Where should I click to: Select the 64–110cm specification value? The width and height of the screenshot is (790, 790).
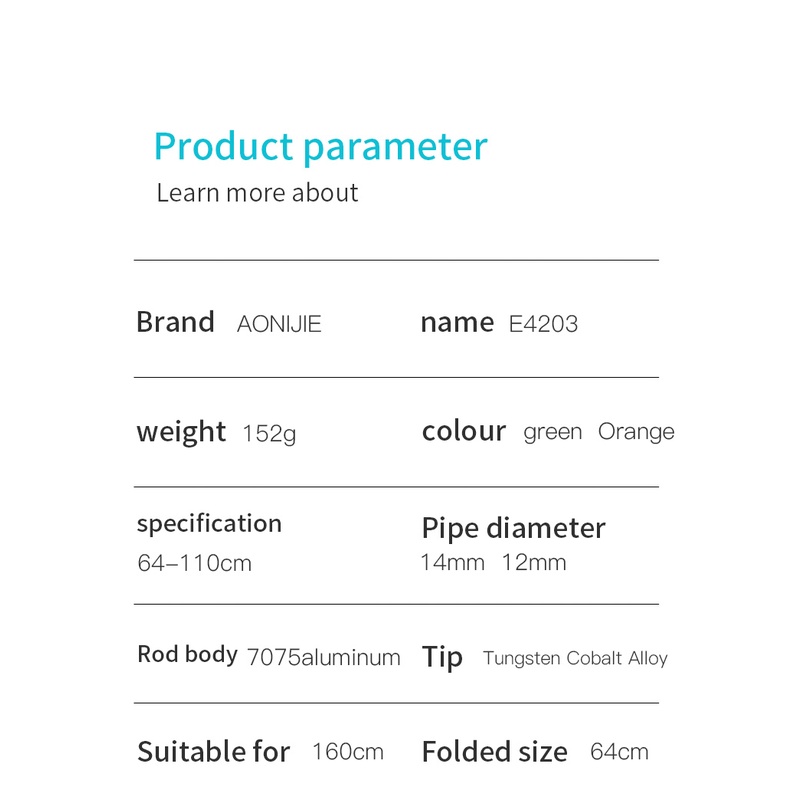click(x=194, y=563)
